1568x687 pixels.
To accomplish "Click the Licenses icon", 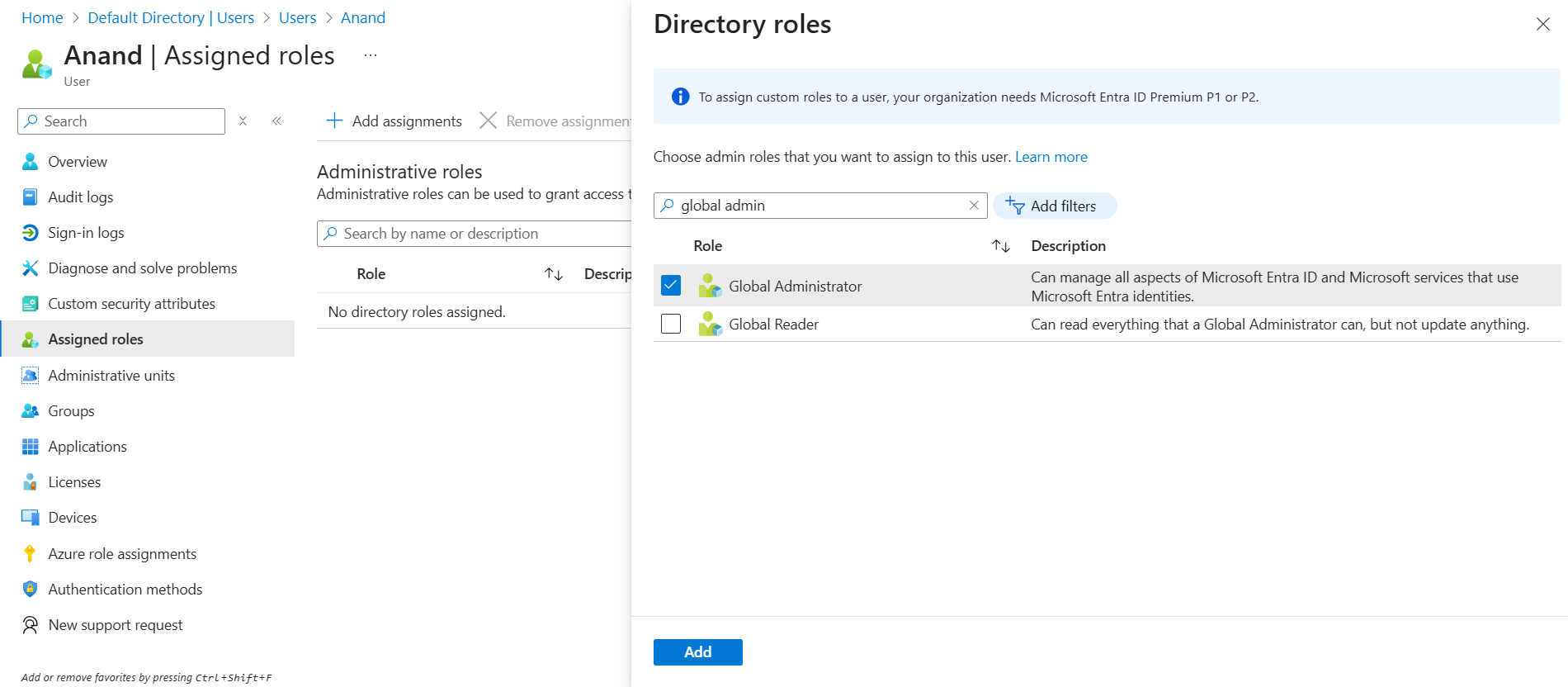I will (x=31, y=482).
